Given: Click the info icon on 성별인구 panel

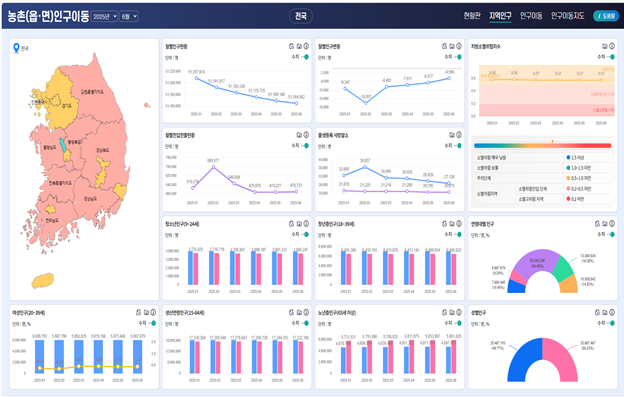Looking at the screenshot, I should click(612, 312).
